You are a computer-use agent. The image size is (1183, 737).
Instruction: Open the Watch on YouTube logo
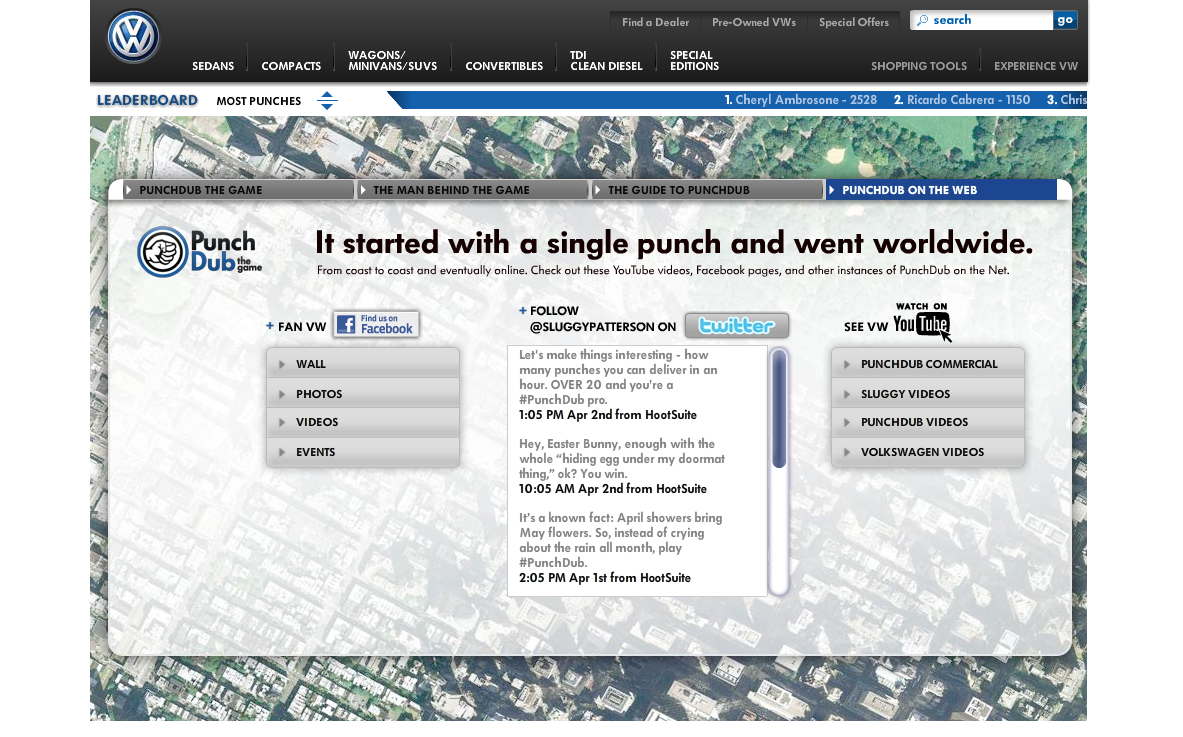coord(921,322)
